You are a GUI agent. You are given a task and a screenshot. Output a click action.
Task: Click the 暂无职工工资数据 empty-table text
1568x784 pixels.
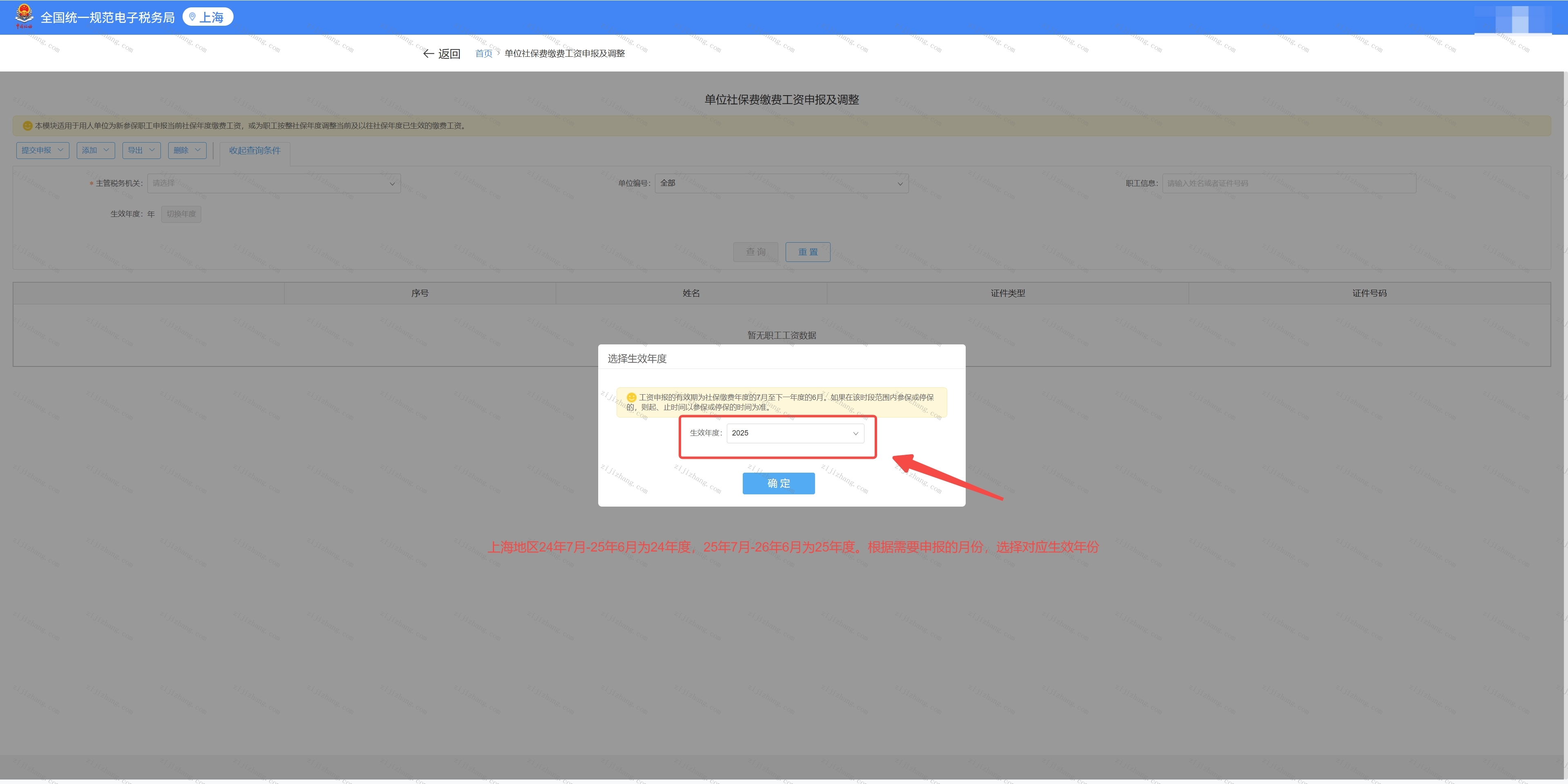[x=782, y=336]
